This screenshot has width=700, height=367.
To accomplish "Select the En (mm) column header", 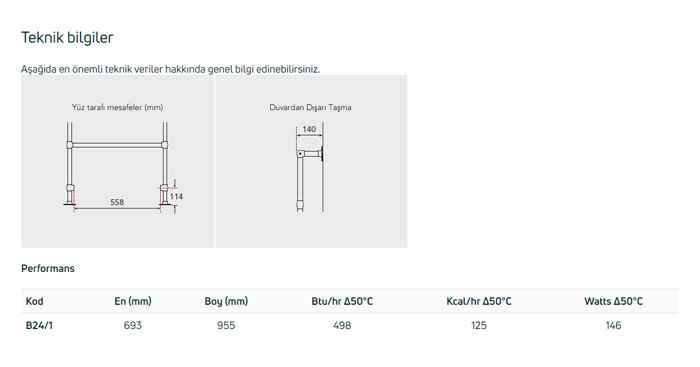I will click(133, 301).
